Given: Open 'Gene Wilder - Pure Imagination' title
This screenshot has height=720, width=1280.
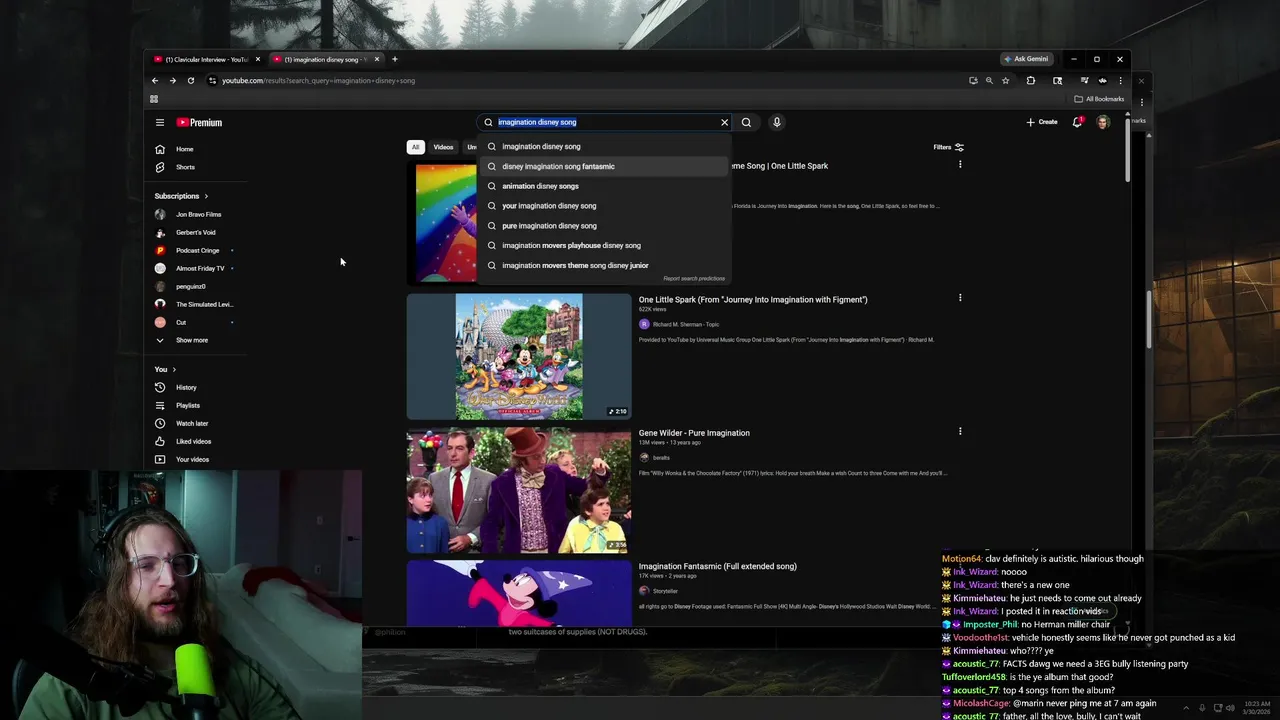Looking at the screenshot, I should click(694, 433).
